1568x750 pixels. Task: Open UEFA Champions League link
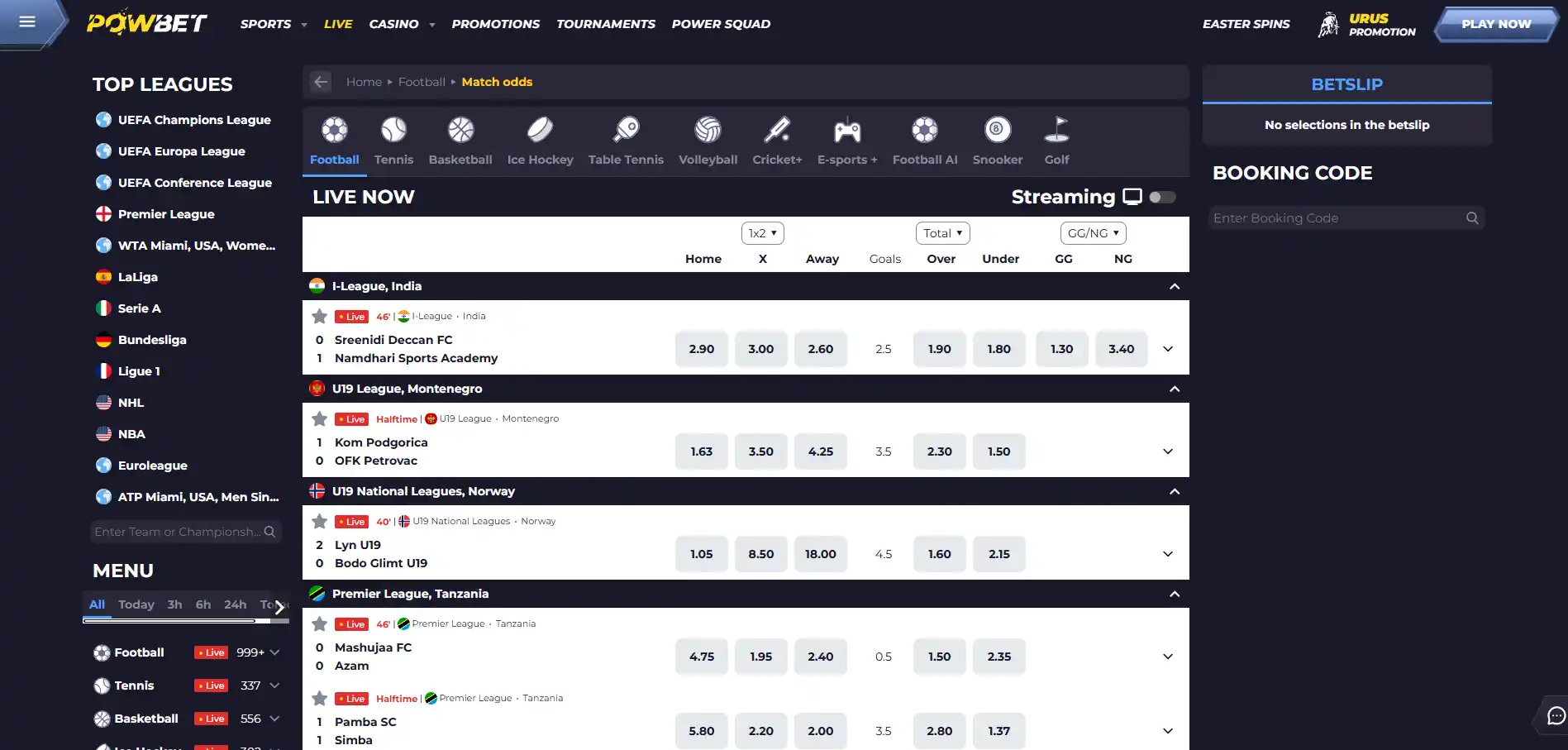tap(194, 120)
